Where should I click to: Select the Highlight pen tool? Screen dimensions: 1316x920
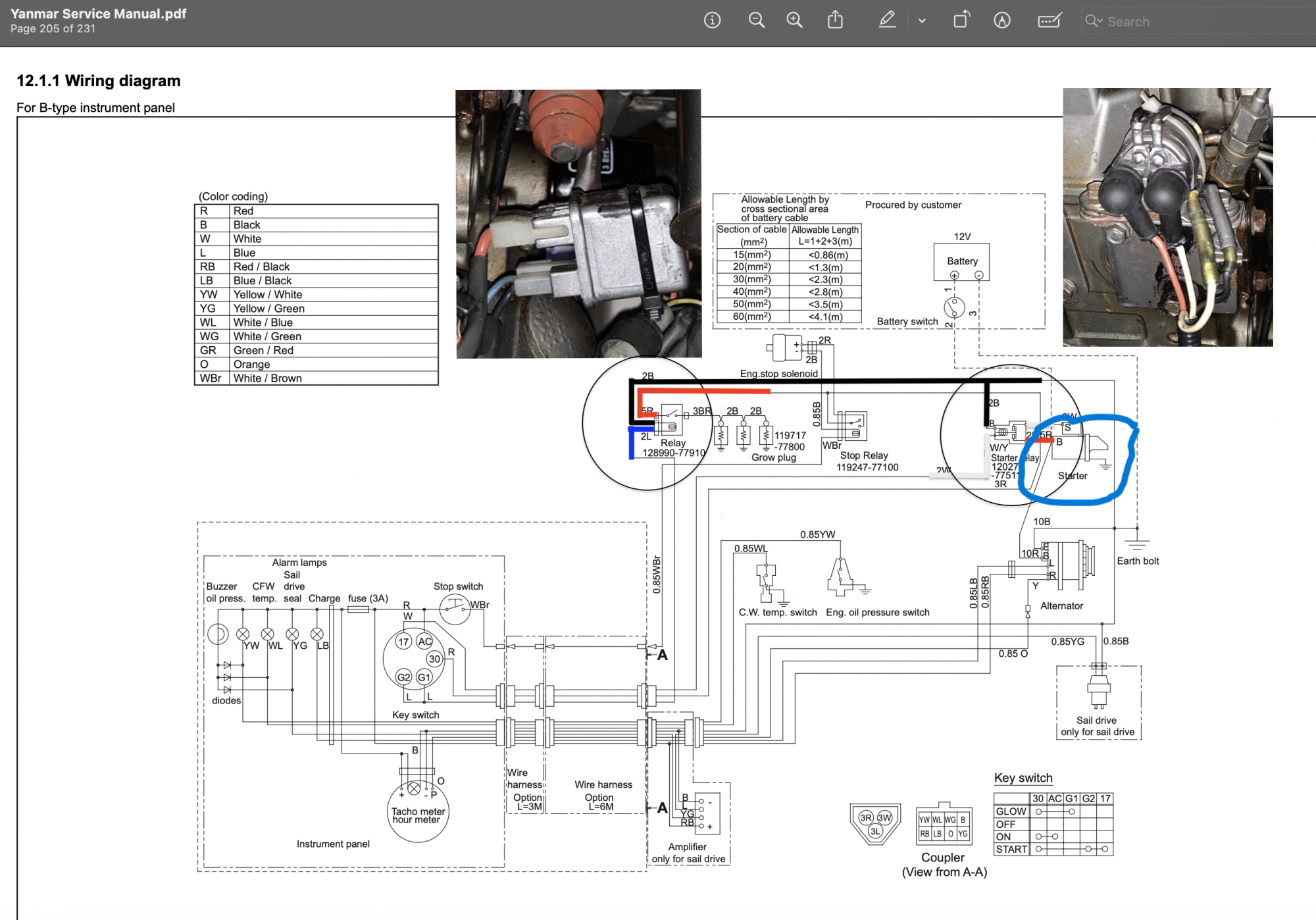click(x=887, y=20)
